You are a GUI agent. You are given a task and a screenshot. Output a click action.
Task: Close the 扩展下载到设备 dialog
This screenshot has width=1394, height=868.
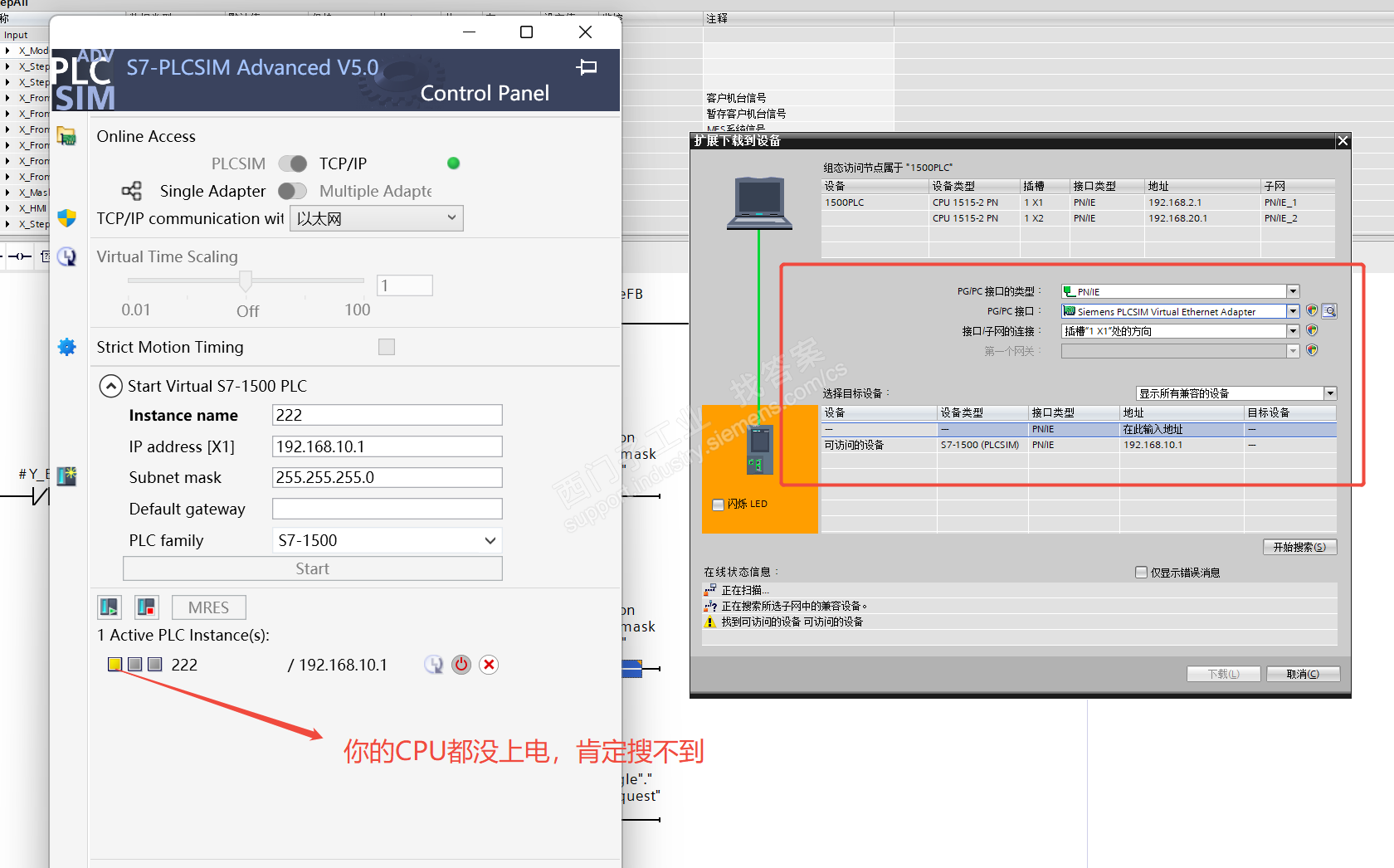1343,141
